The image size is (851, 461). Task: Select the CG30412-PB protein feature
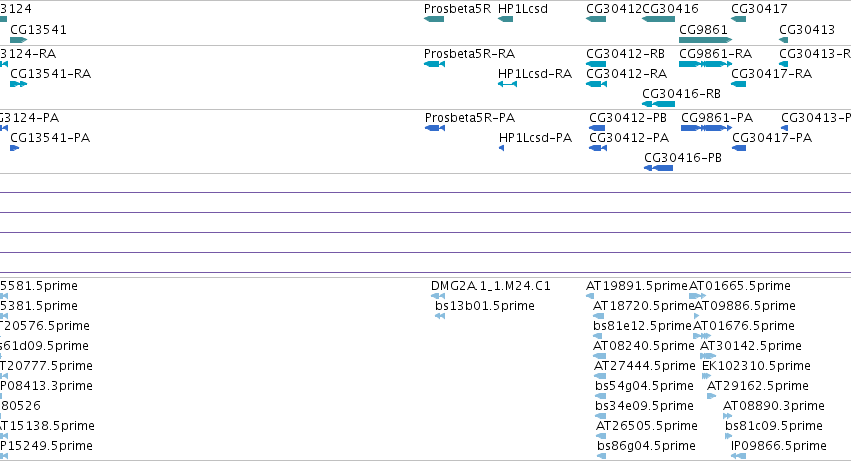tap(597, 128)
